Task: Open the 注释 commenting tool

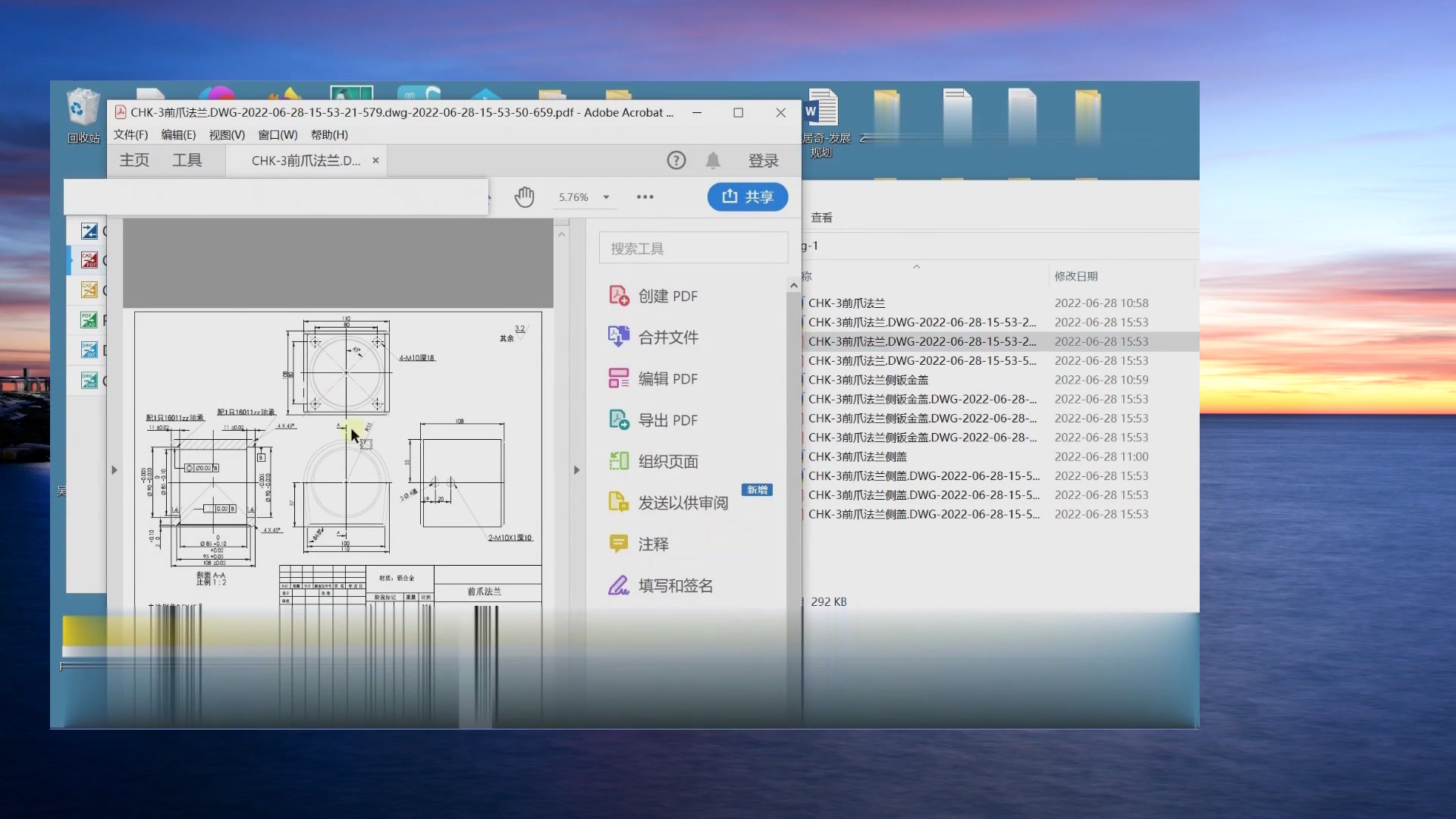Action: point(651,543)
